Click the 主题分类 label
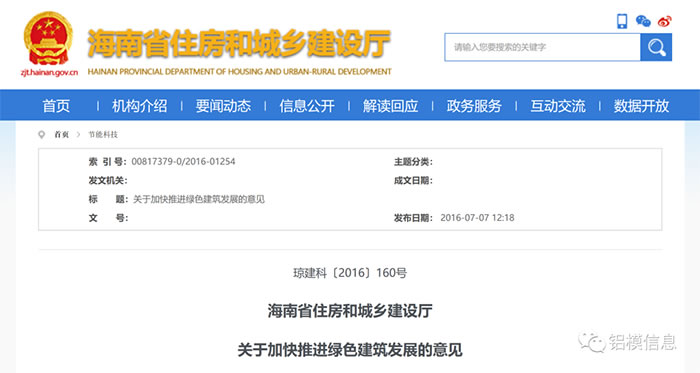 (413, 162)
